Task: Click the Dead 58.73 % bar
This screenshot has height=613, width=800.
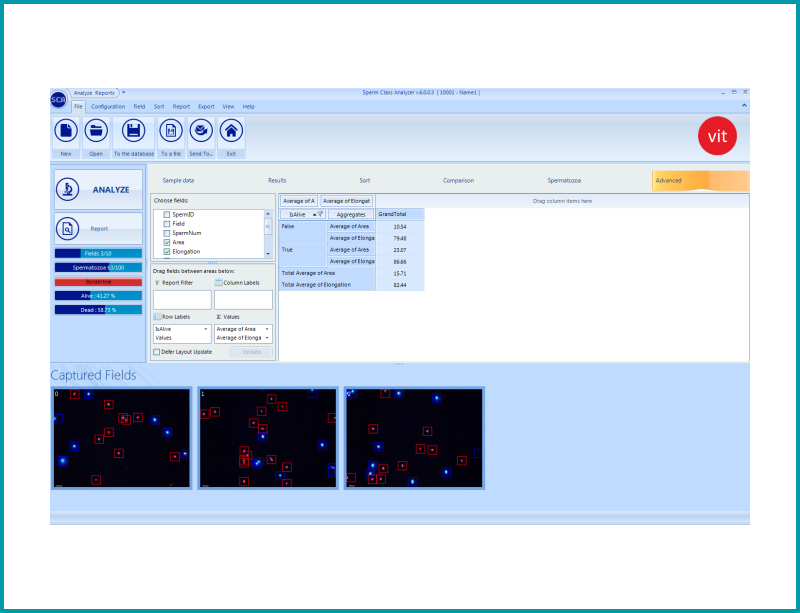Action: (x=98, y=310)
